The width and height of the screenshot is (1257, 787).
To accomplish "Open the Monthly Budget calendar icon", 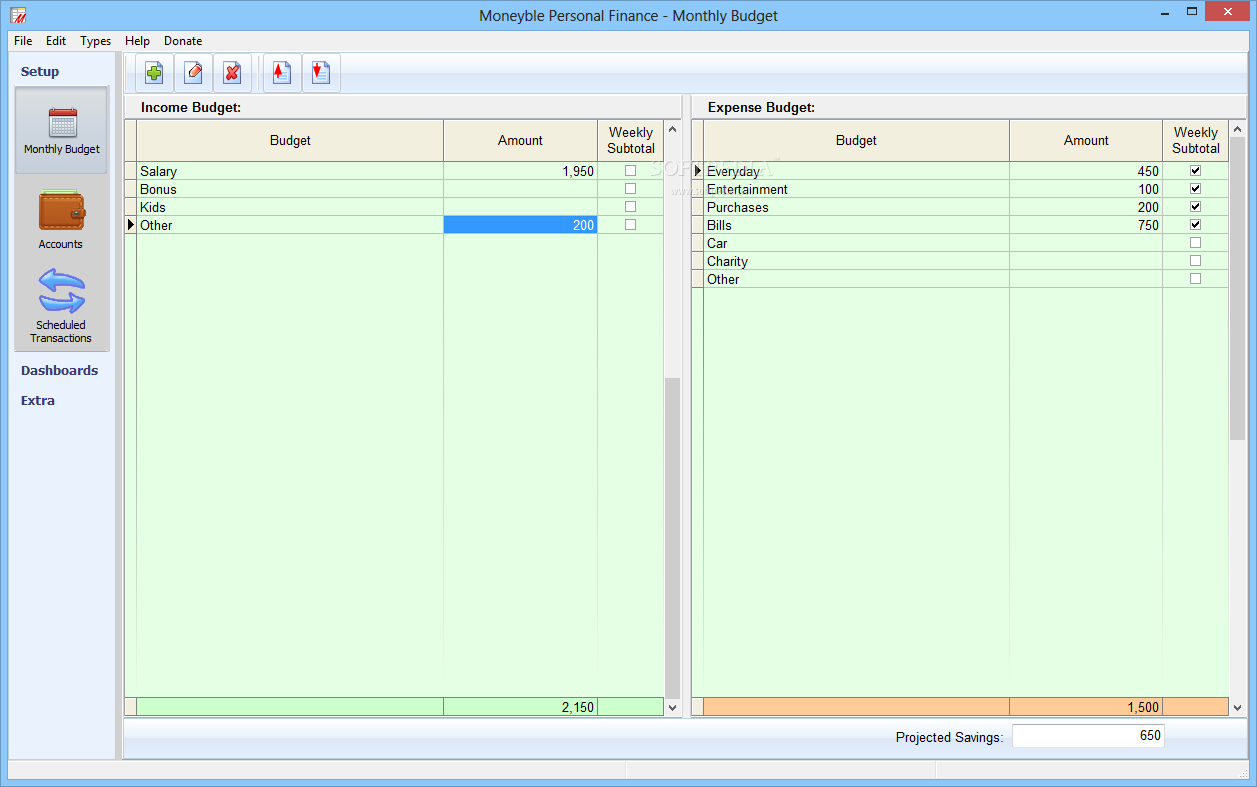I will (x=62, y=122).
